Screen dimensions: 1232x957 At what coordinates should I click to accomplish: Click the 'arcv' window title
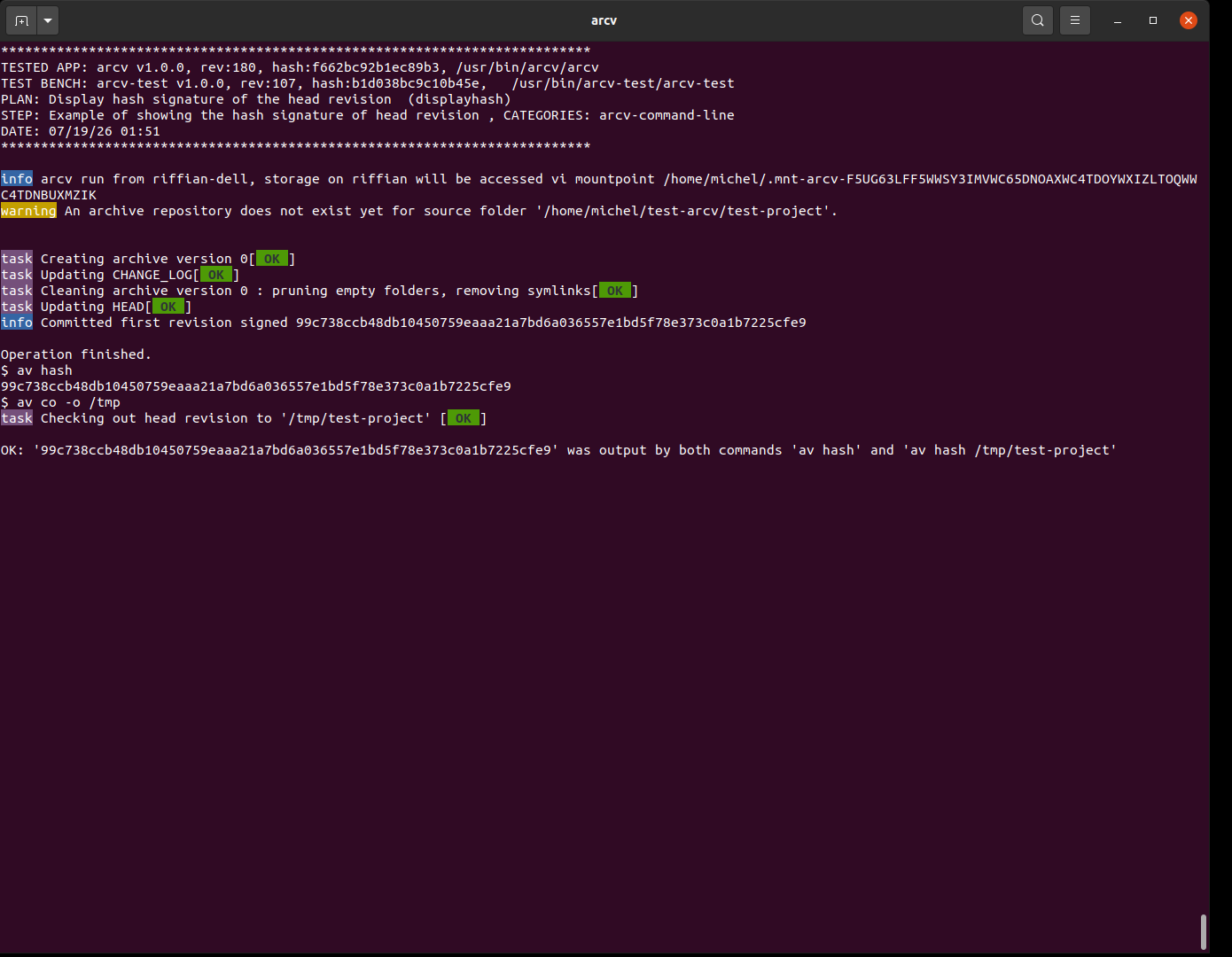click(604, 20)
